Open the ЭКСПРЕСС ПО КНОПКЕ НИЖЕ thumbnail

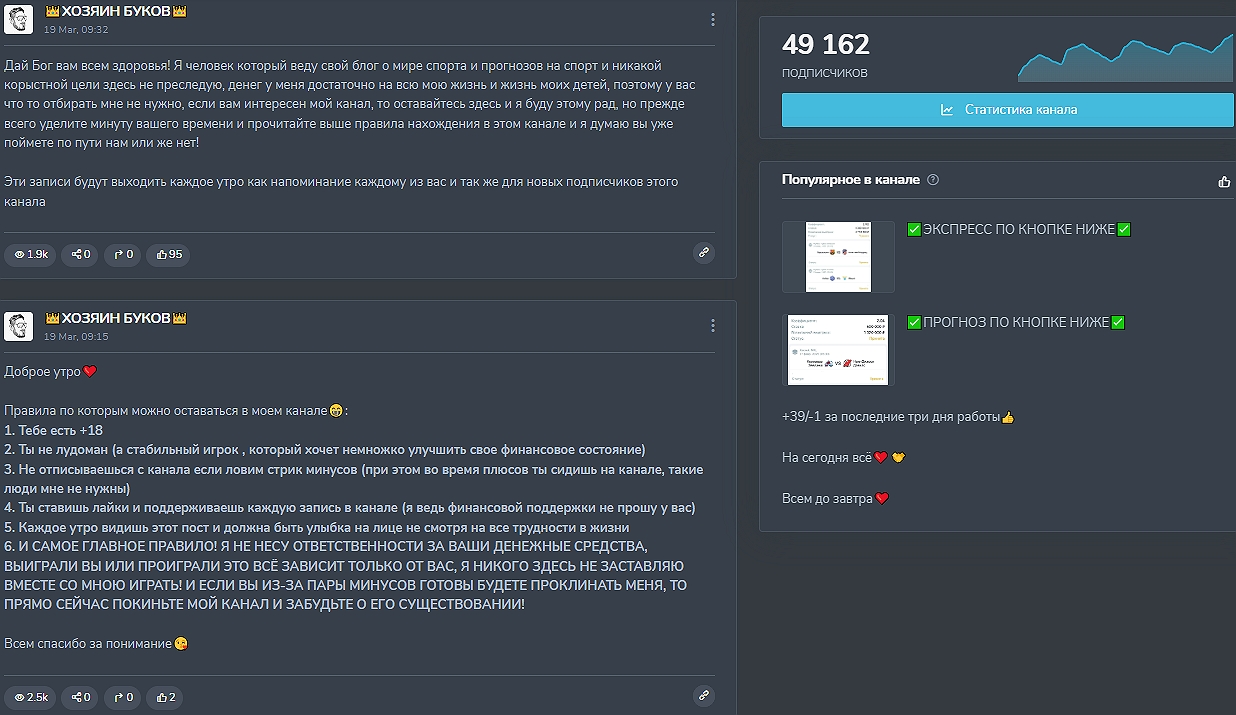(838, 257)
